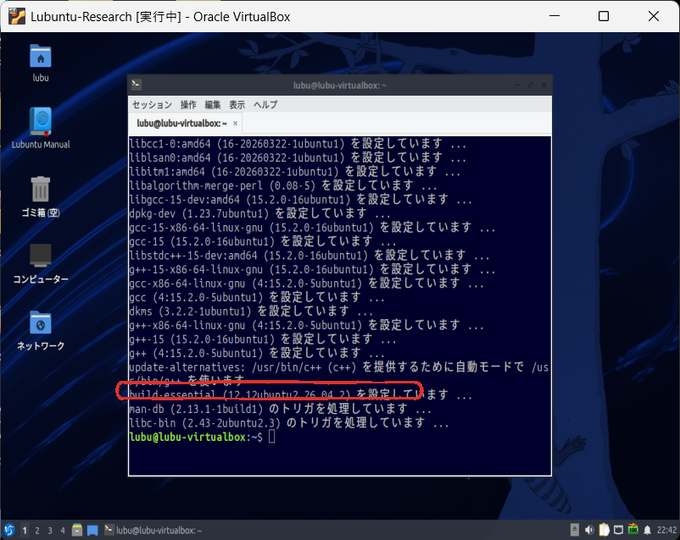
Task: Switch to virtual desktop 1
Action: pos(24,530)
